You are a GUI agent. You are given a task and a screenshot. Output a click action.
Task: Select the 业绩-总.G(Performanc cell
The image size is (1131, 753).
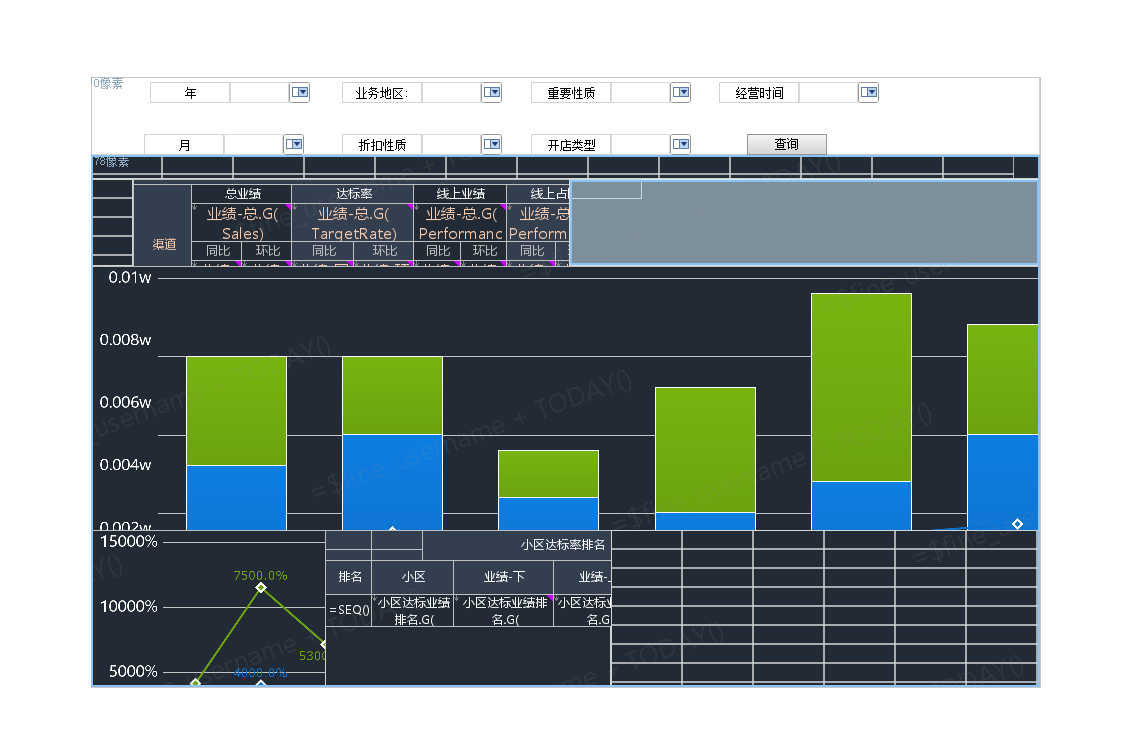(x=460, y=223)
